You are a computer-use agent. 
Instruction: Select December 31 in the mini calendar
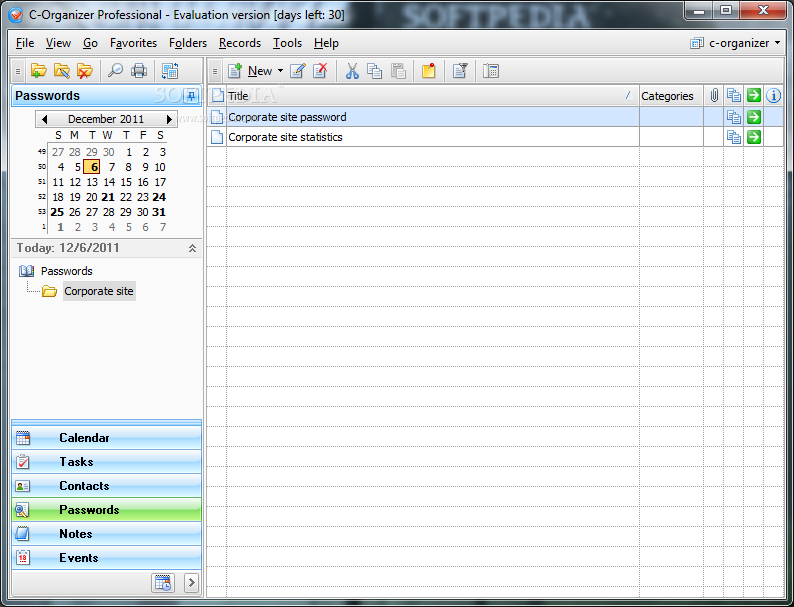click(159, 212)
